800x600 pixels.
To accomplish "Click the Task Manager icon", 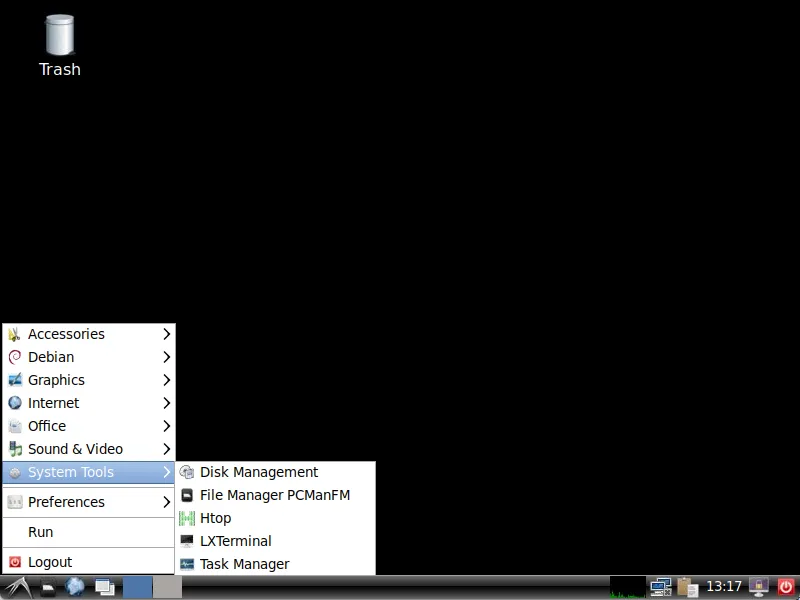I will click(x=187, y=564).
